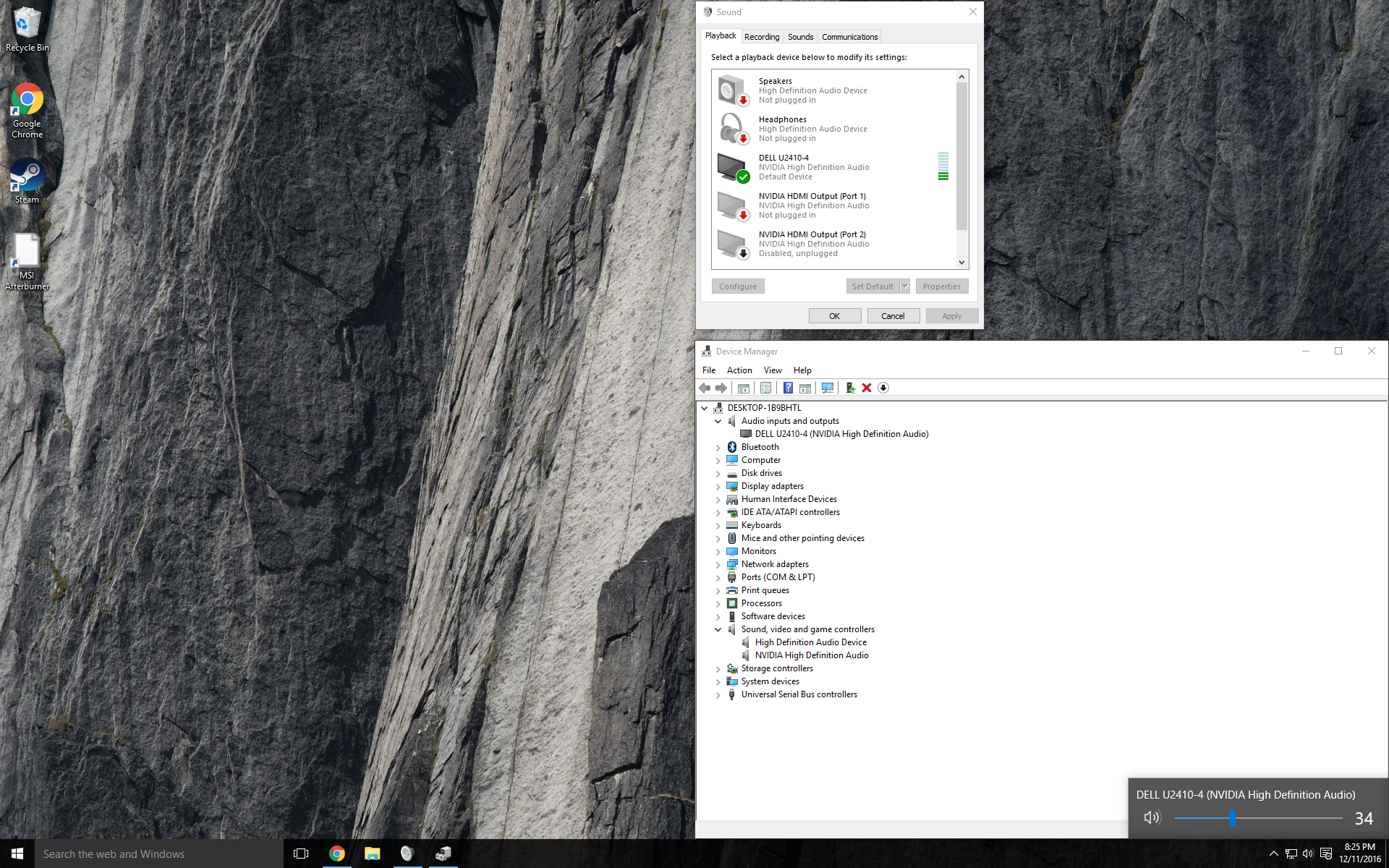Click OK button in Sound dialog
1389x868 pixels.
tap(835, 316)
